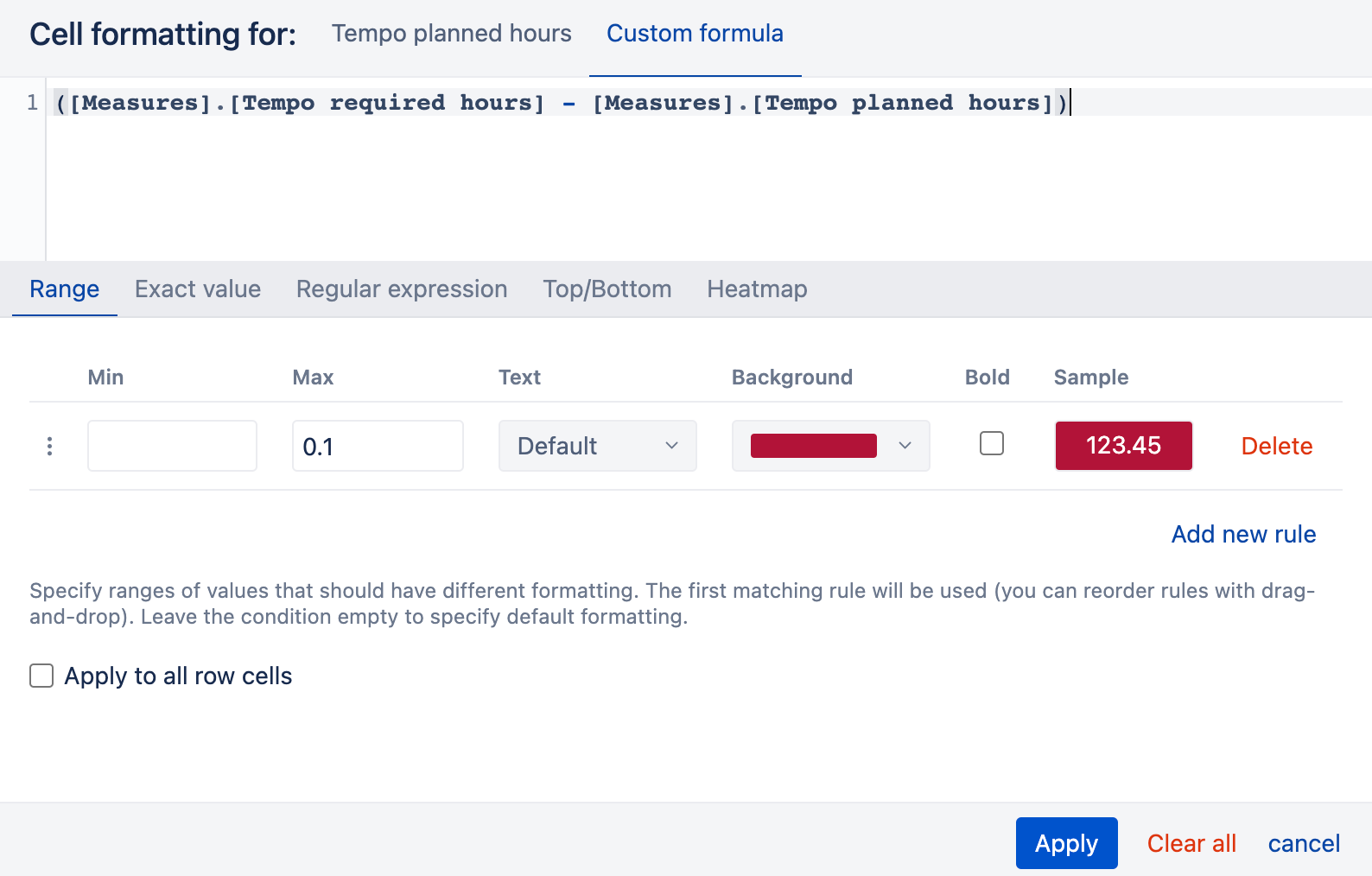This screenshot has height=876, width=1372.
Task: Click Add new rule link
Action: 1243,534
